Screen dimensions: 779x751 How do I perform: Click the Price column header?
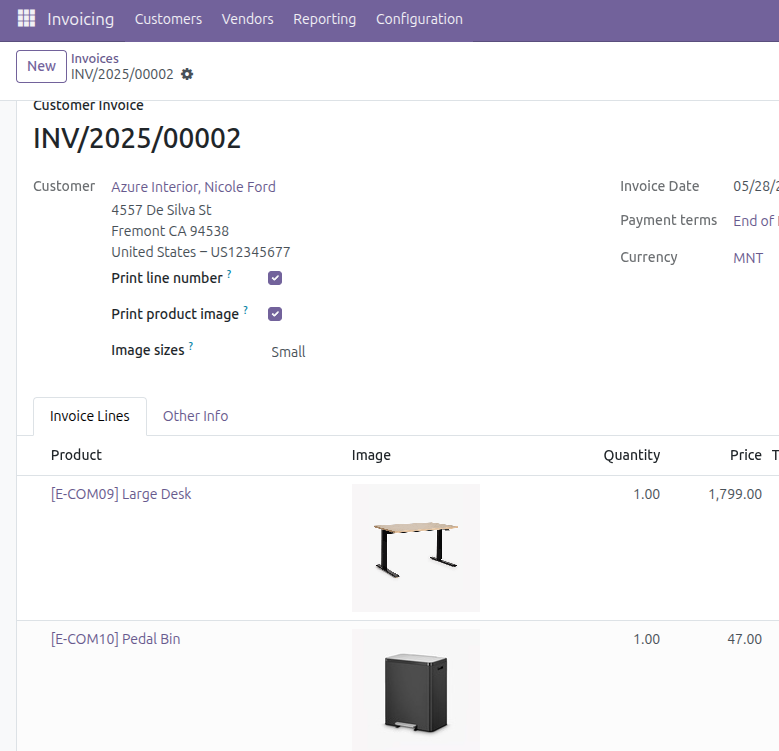(x=746, y=455)
